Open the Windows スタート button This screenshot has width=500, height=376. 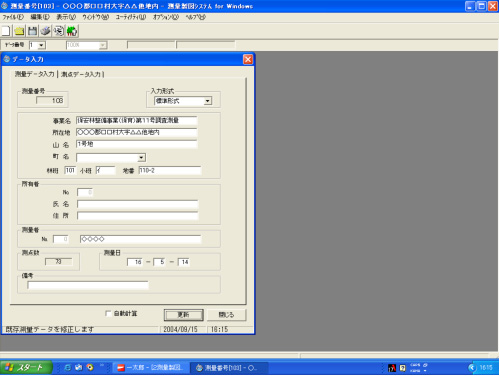click(x=26, y=368)
